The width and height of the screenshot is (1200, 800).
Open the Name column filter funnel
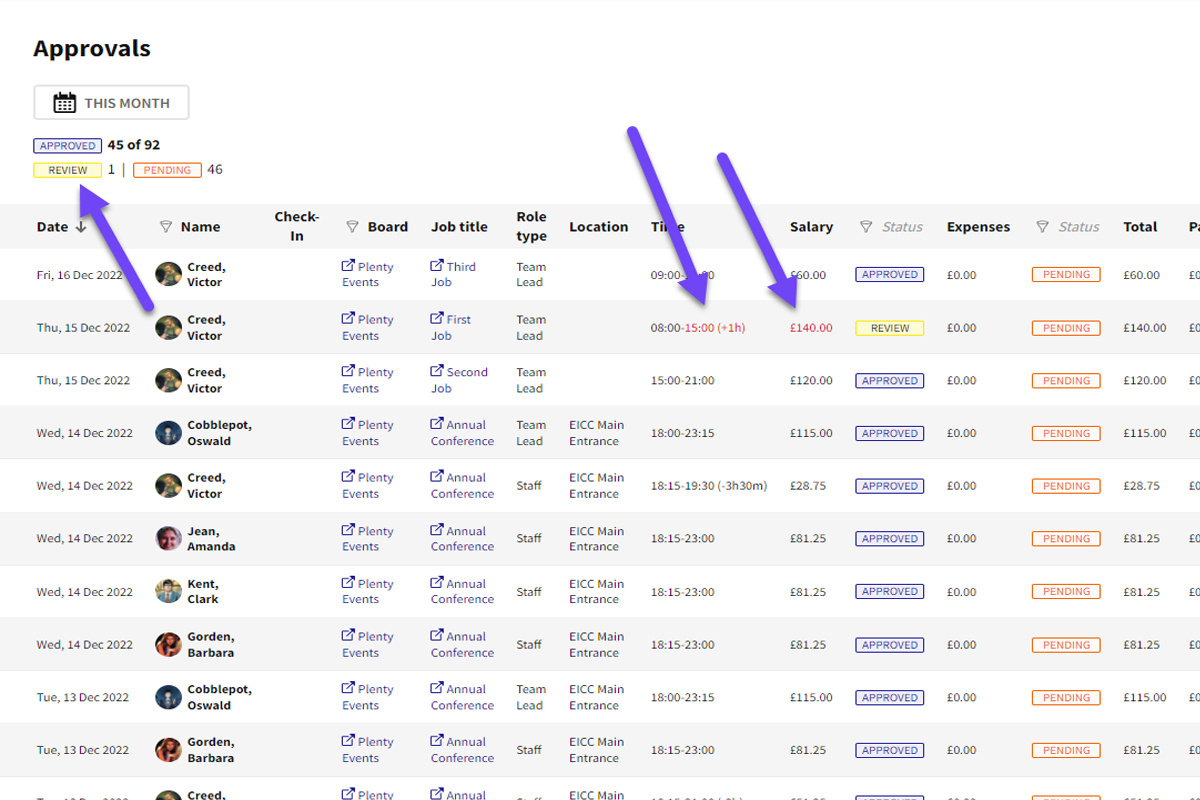coord(165,227)
